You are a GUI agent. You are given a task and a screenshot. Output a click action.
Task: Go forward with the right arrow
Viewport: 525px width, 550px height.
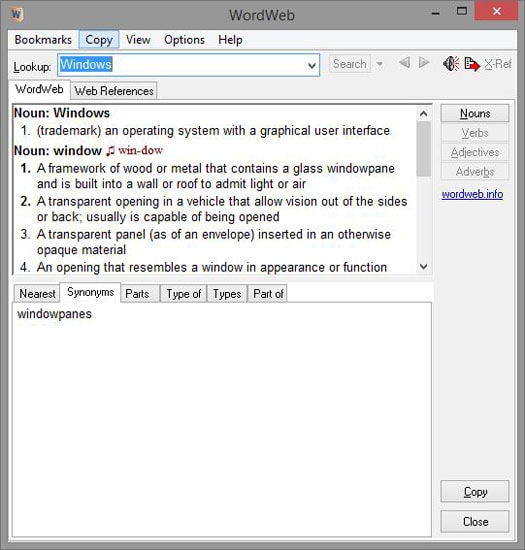pos(424,63)
